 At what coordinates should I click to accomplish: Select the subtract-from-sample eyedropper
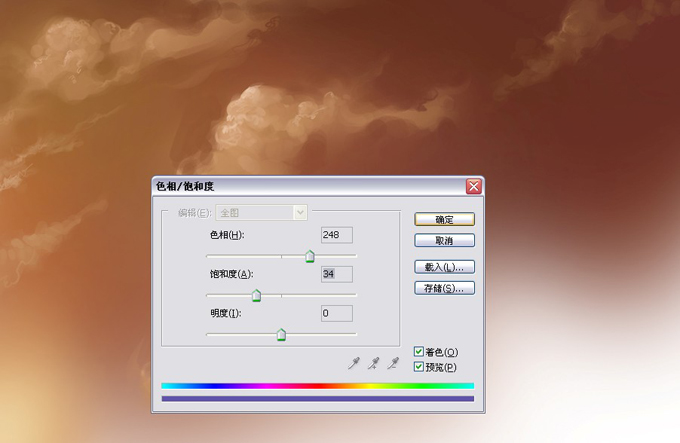click(x=393, y=363)
